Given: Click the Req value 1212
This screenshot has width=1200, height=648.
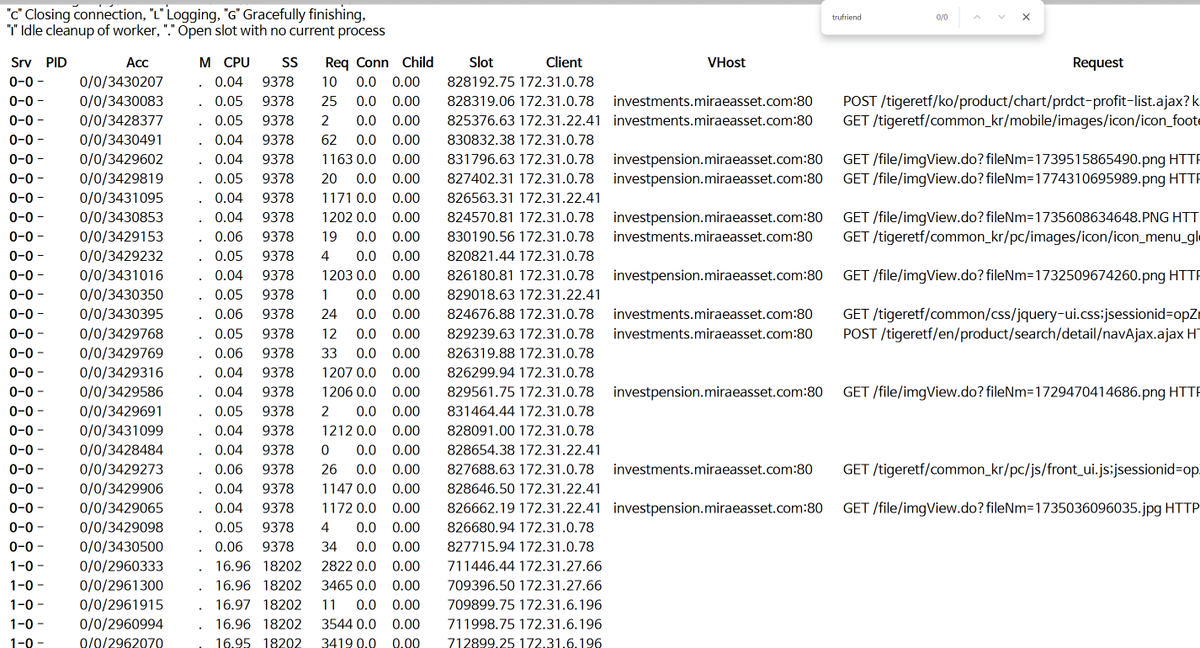Looking at the screenshot, I should (x=337, y=431).
